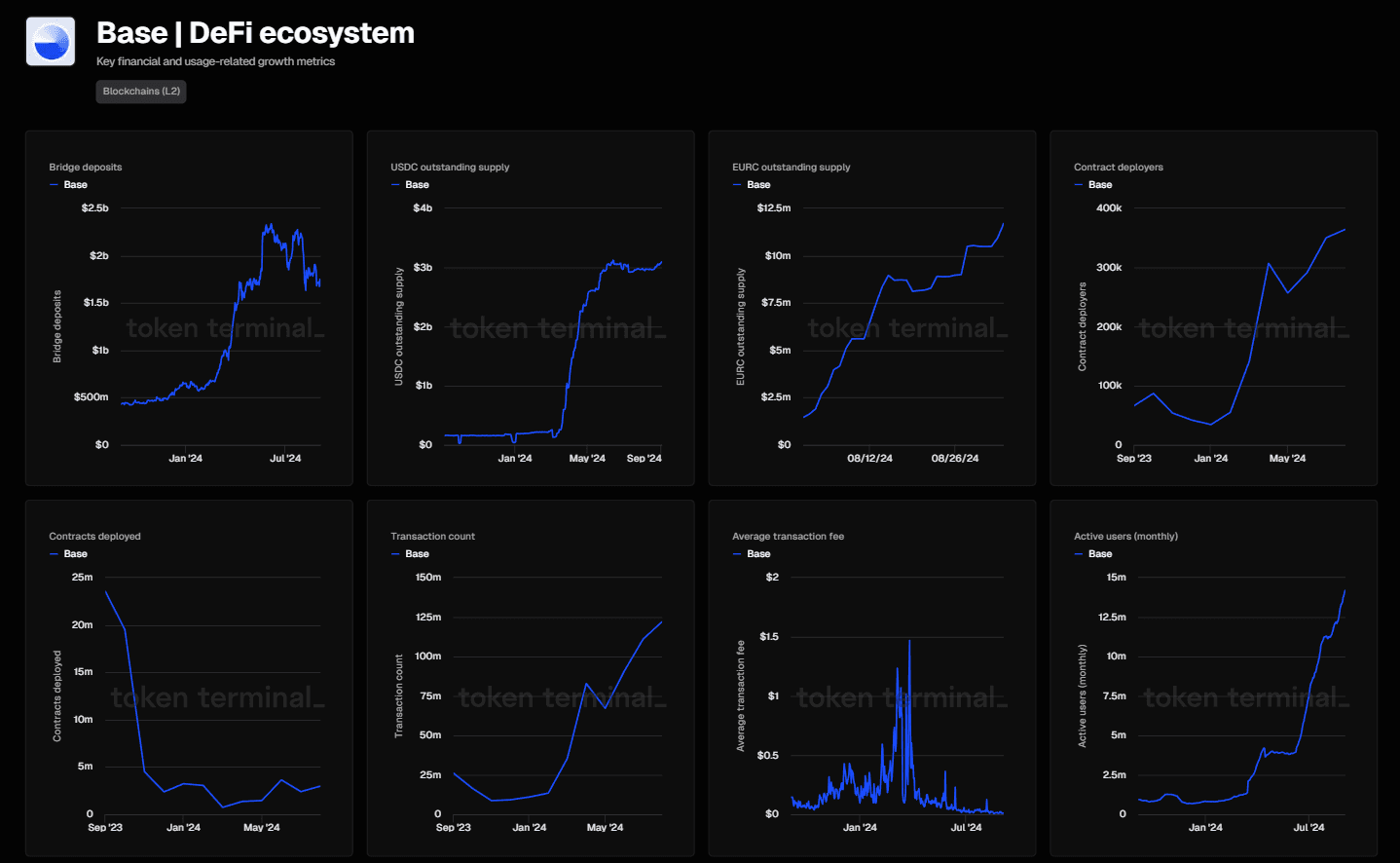Click the "May '24" date label in USDC outstanding supply
Screen dimensions: 1400x863
click(587, 459)
